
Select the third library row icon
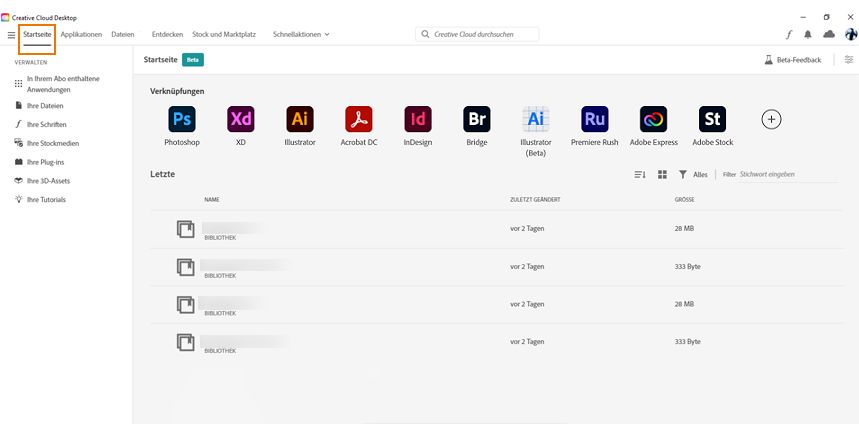tap(186, 305)
